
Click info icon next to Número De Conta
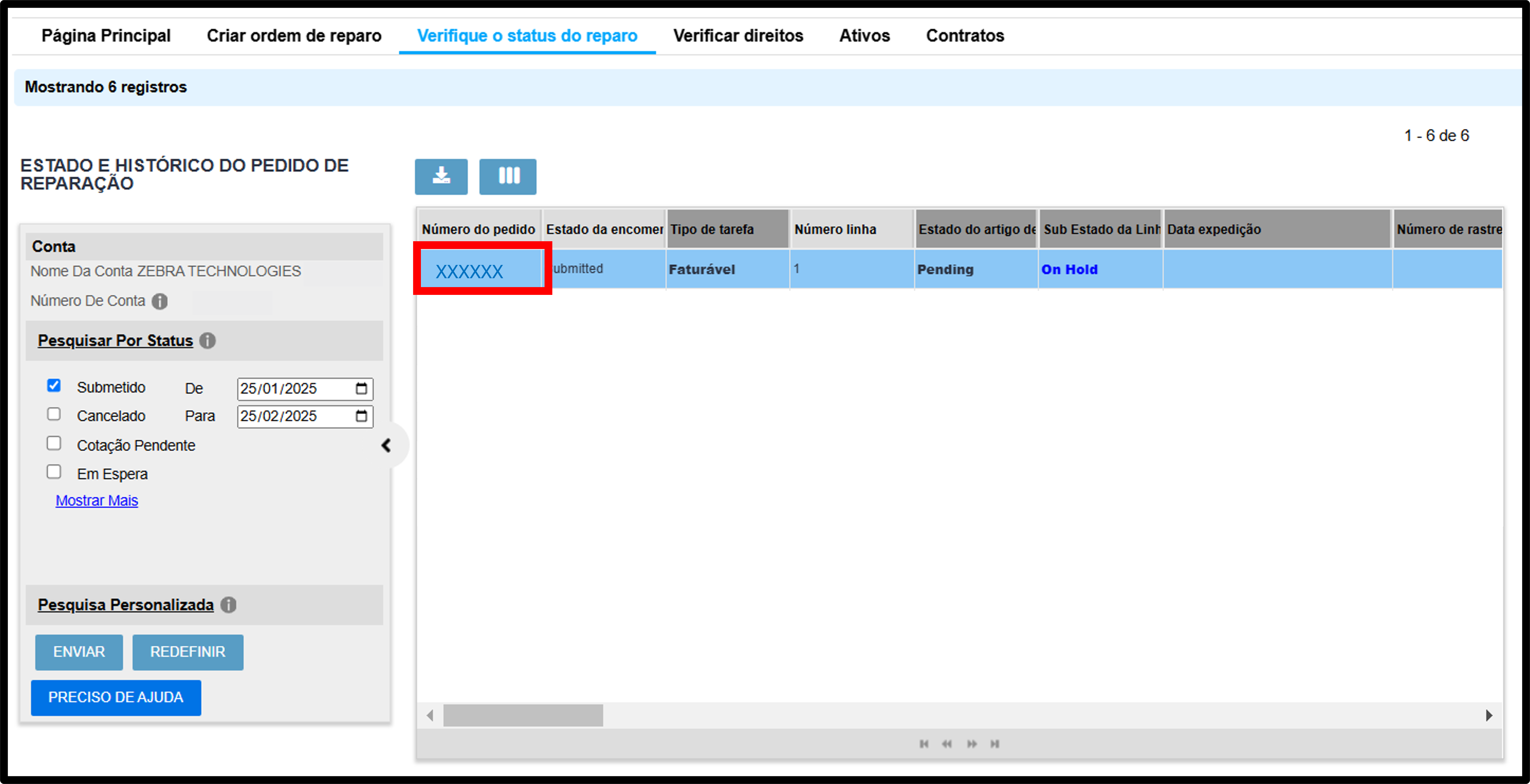[159, 302]
